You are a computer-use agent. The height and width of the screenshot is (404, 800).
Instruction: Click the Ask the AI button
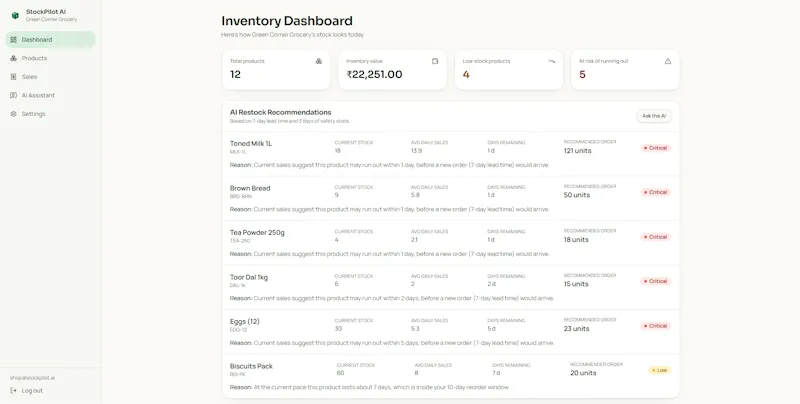point(654,116)
